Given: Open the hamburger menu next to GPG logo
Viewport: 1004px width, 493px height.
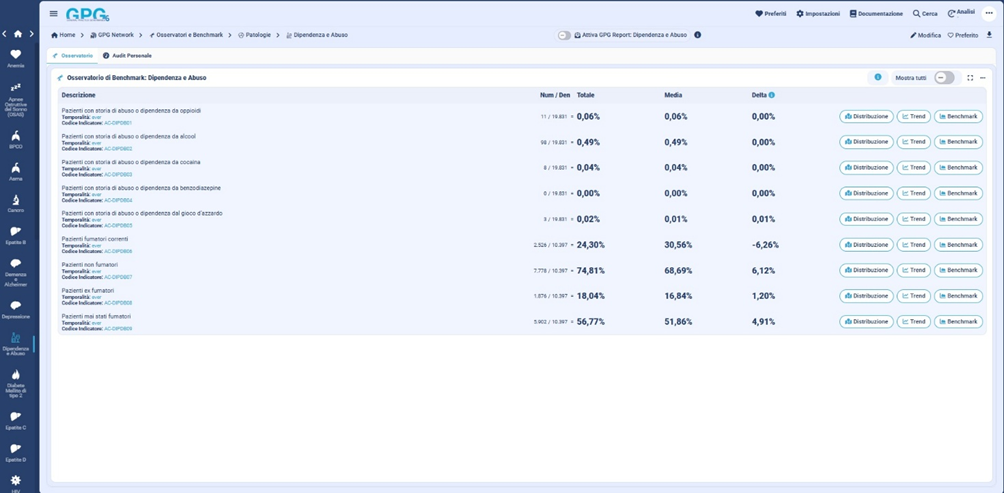Looking at the screenshot, I should [53, 14].
